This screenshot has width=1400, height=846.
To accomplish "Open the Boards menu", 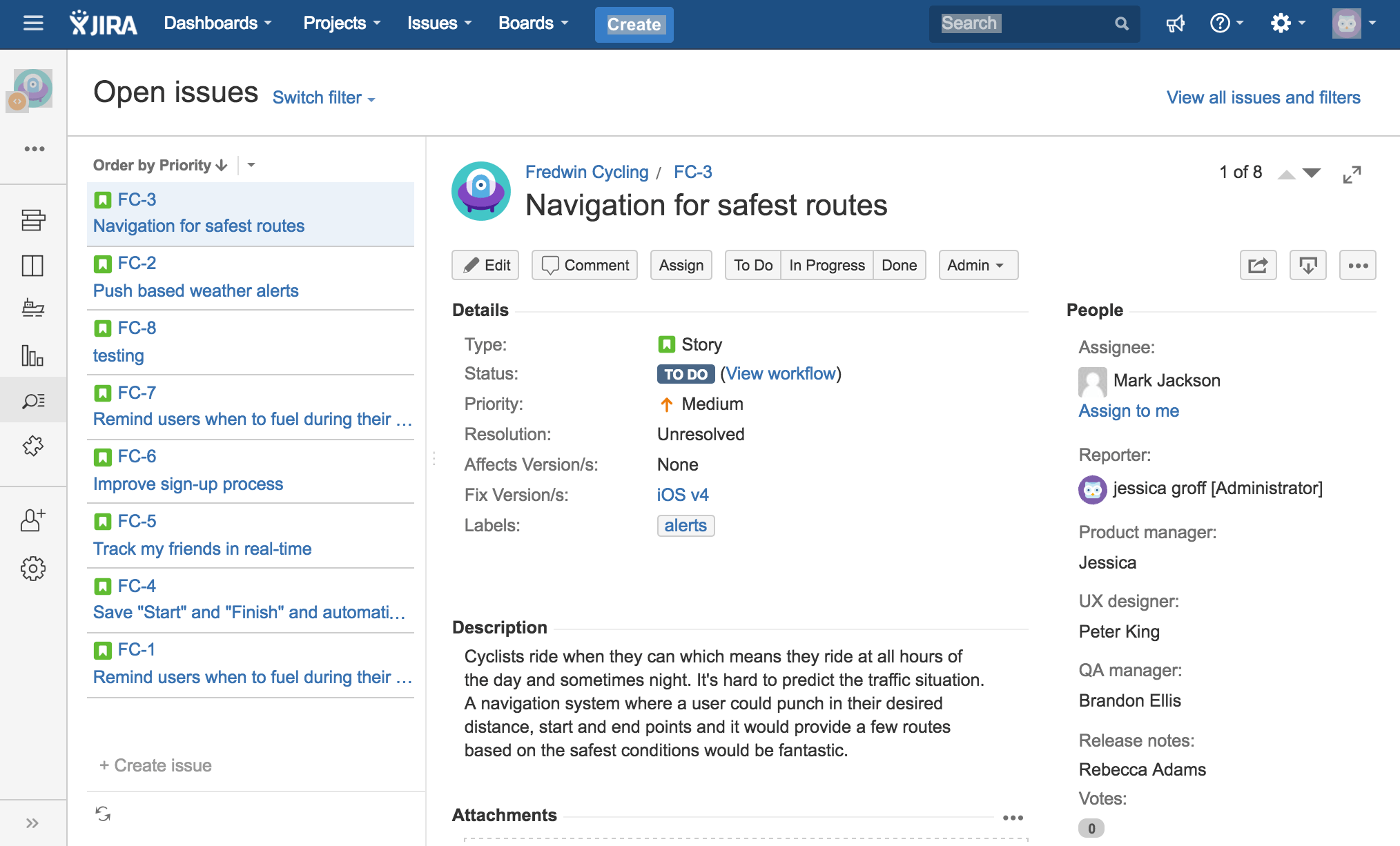I will (533, 23).
